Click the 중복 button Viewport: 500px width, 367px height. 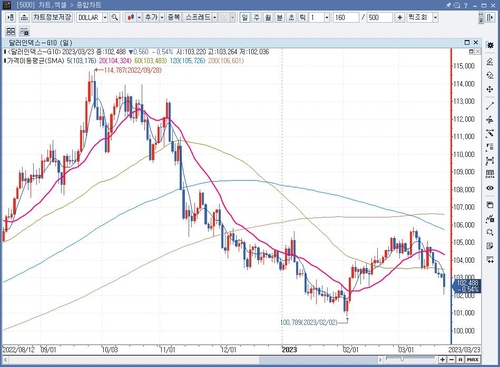click(174, 17)
